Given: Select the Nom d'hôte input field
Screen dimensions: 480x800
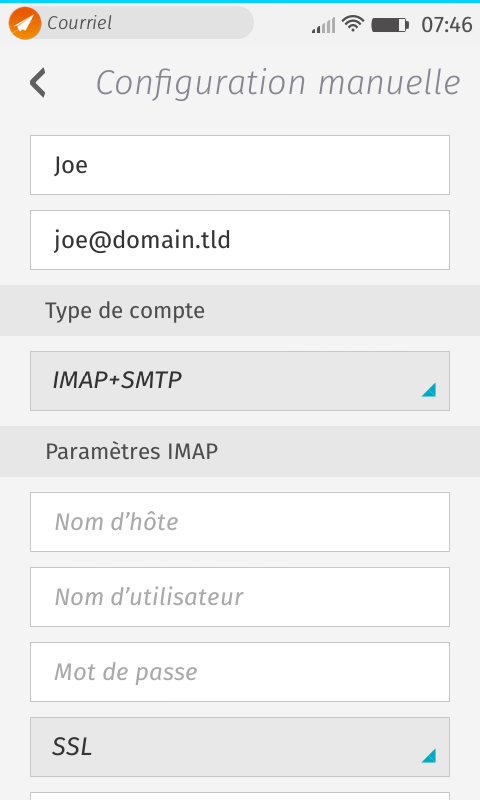Looking at the screenshot, I should pyautogui.click(x=240, y=522).
